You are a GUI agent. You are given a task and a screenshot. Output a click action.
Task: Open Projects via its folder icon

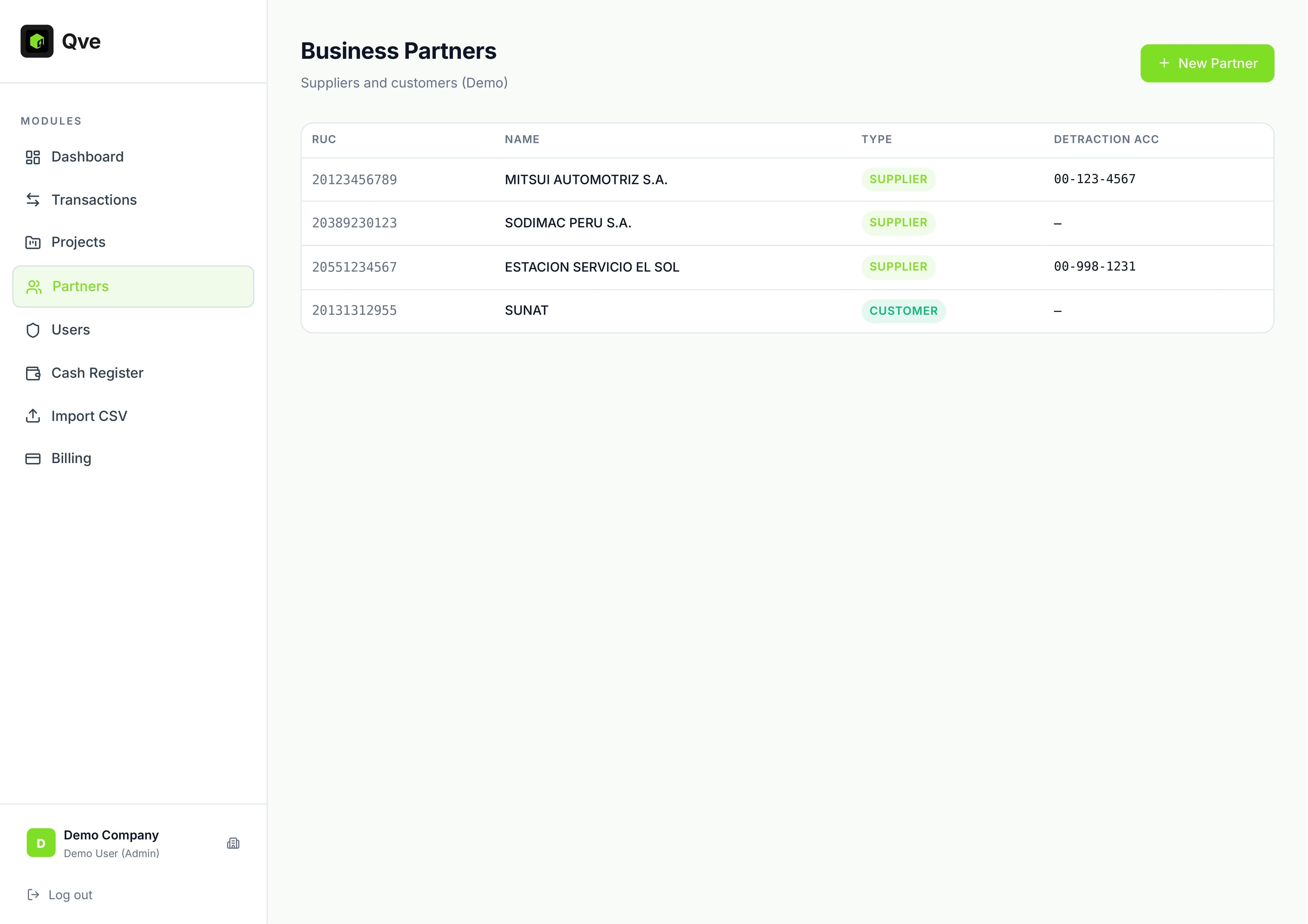[33, 242]
